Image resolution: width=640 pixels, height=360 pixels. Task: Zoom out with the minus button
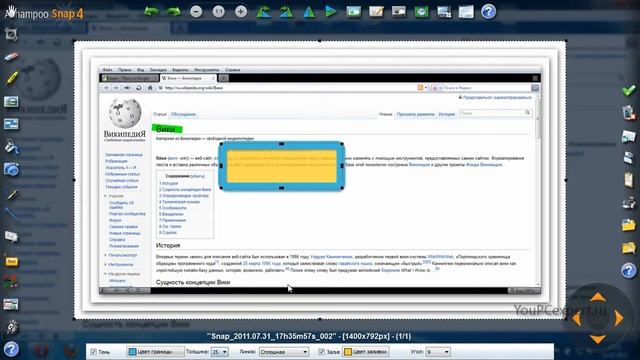[x=196, y=11]
